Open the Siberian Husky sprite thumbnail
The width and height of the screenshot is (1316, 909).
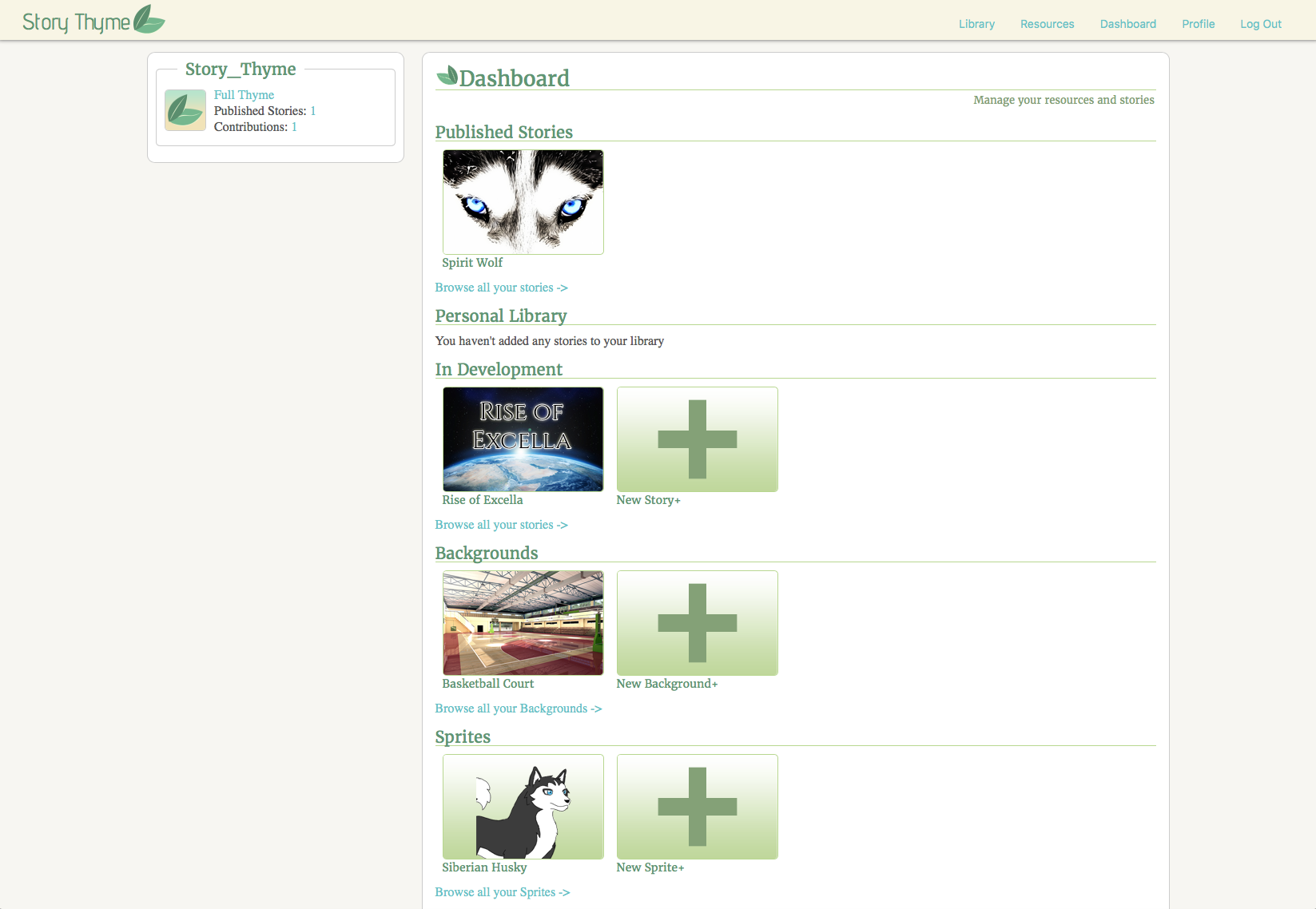point(523,807)
